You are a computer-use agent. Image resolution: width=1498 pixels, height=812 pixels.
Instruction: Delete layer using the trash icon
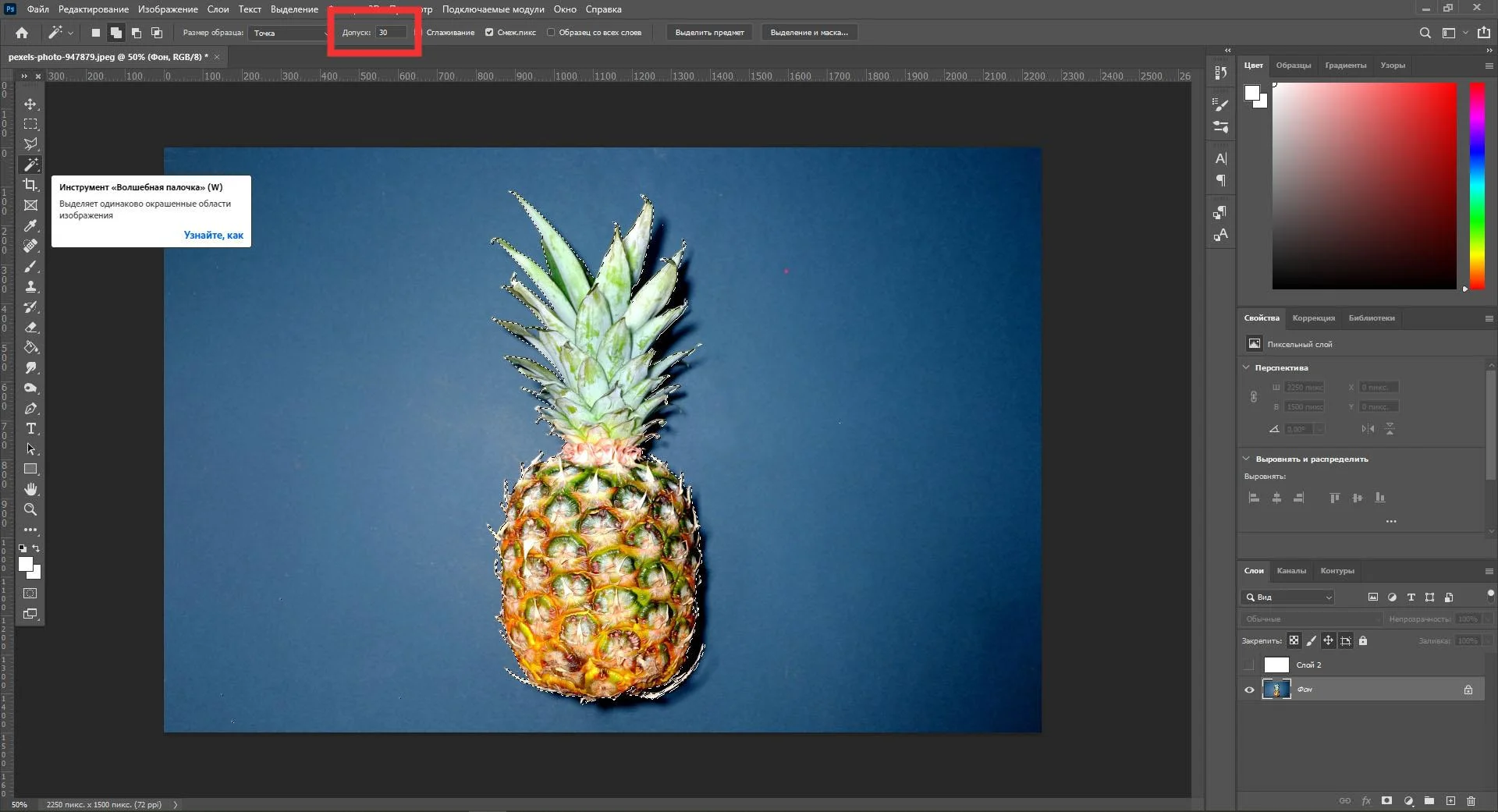point(1471,801)
